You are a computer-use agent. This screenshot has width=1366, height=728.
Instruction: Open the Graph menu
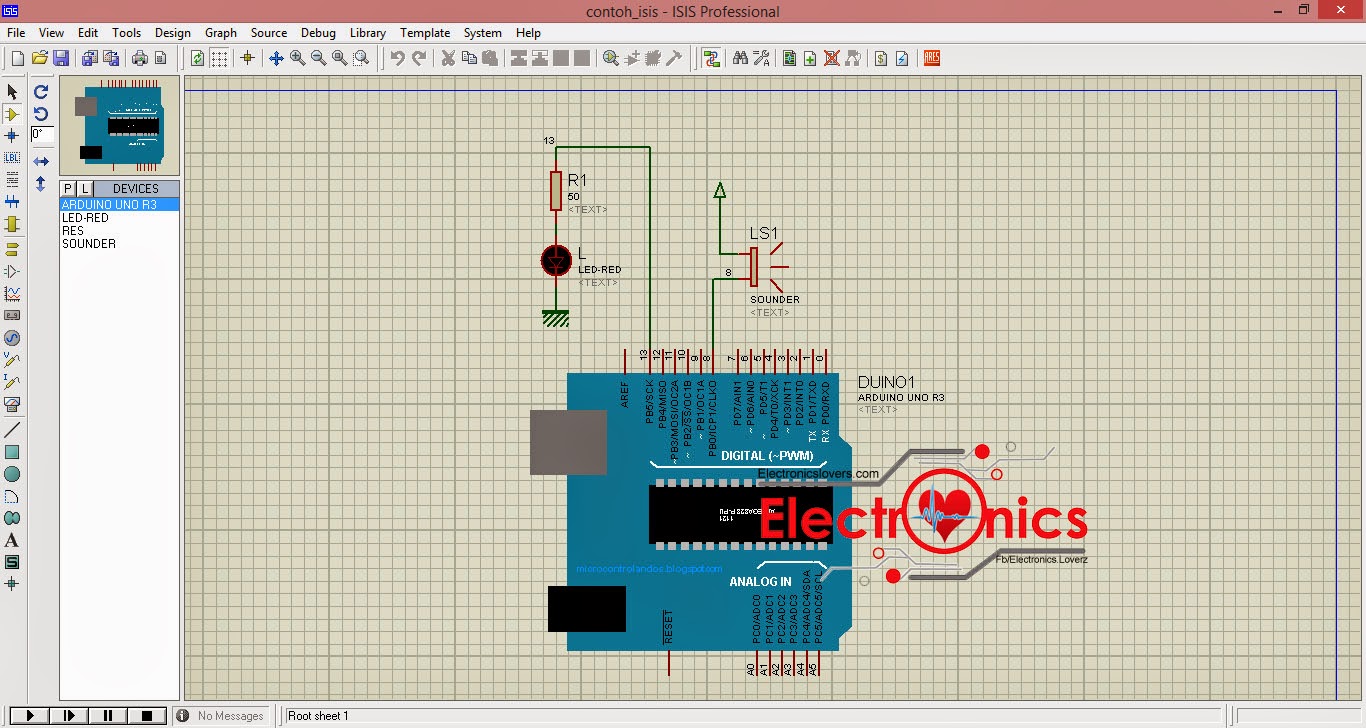221,33
